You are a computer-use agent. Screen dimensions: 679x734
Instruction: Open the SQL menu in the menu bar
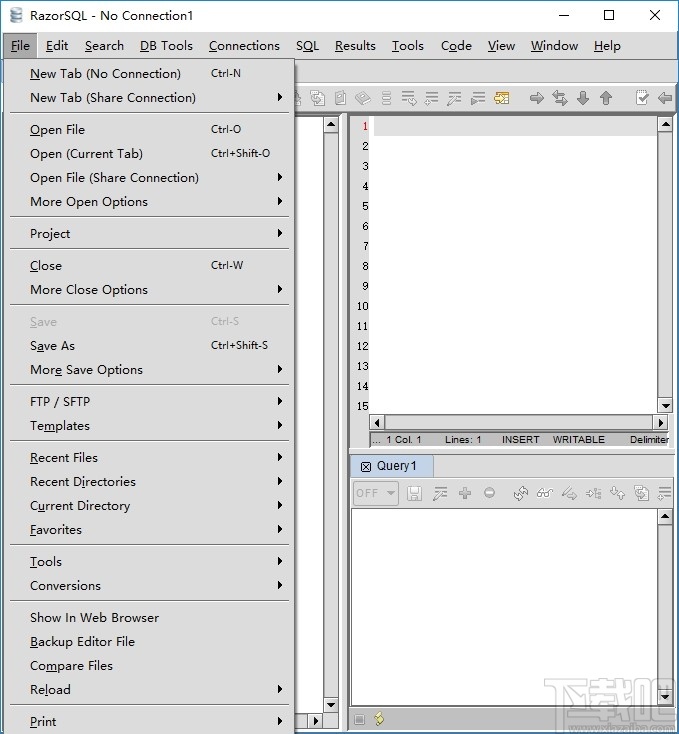coord(307,46)
